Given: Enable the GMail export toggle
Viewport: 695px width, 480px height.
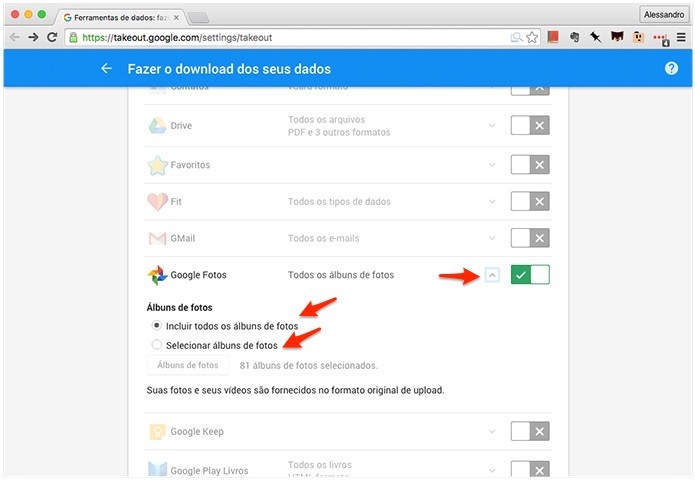Looking at the screenshot, I should [x=530, y=238].
